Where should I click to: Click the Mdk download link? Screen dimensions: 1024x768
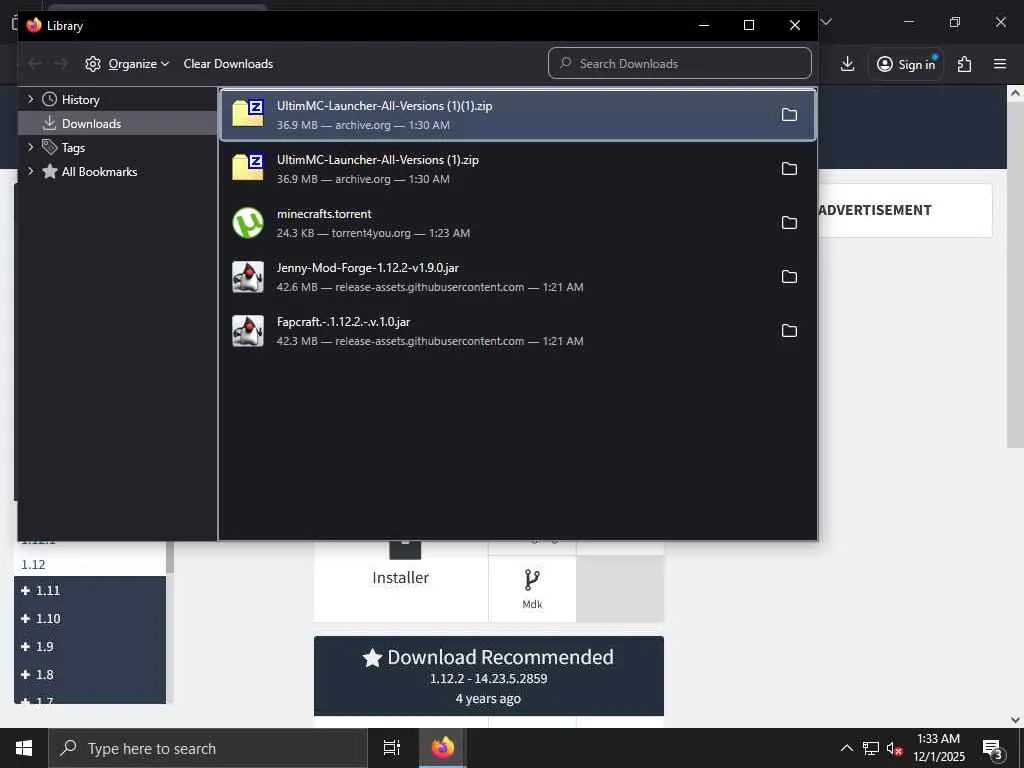coord(532,588)
